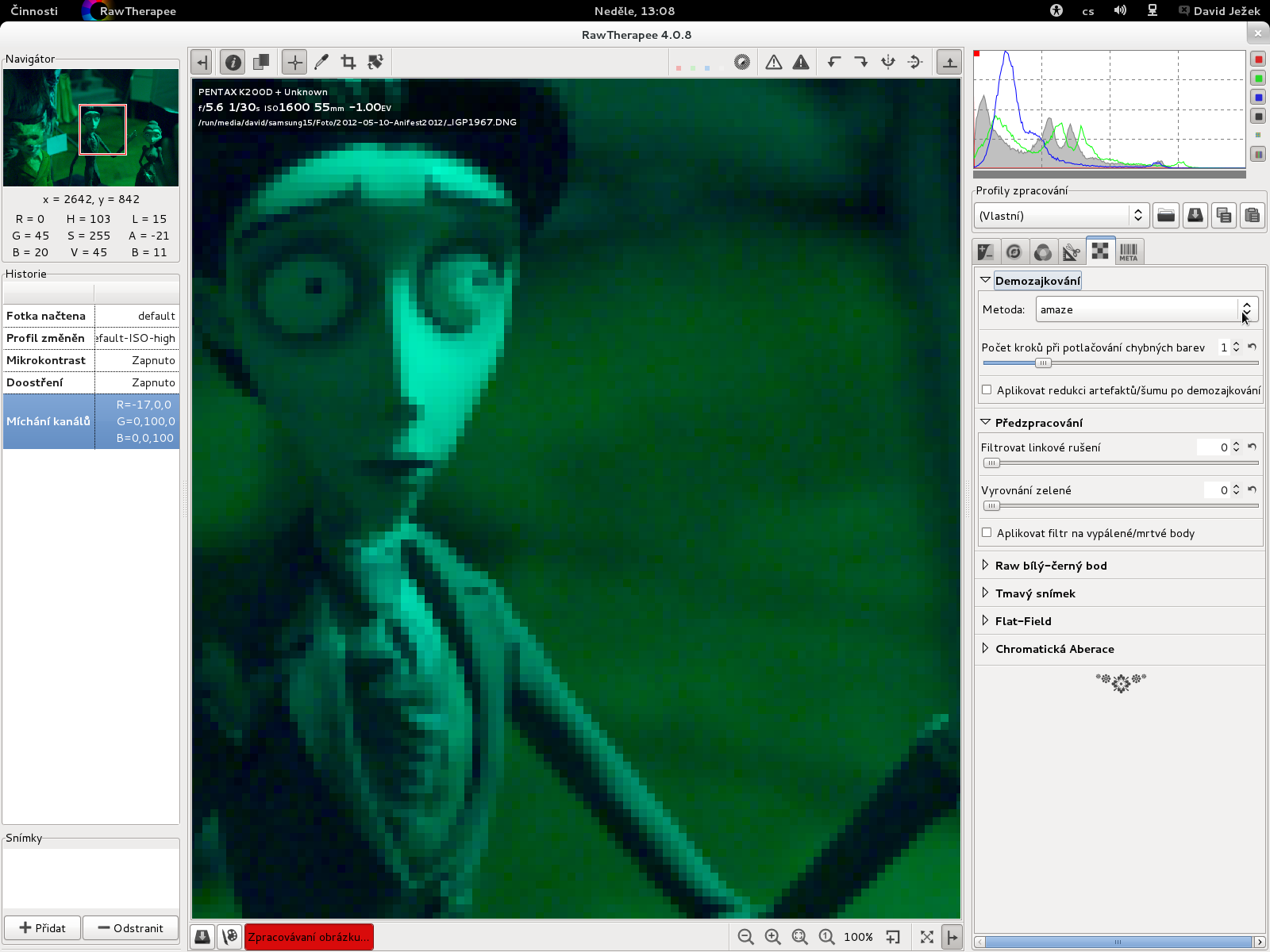Paste processing profile from clipboard
The image size is (1270, 952).
[x=1253, y=216]
